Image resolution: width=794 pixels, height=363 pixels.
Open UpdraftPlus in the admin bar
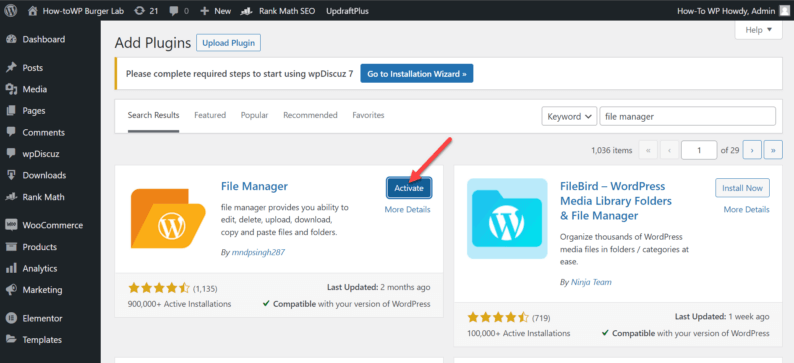tap(347, 11)
